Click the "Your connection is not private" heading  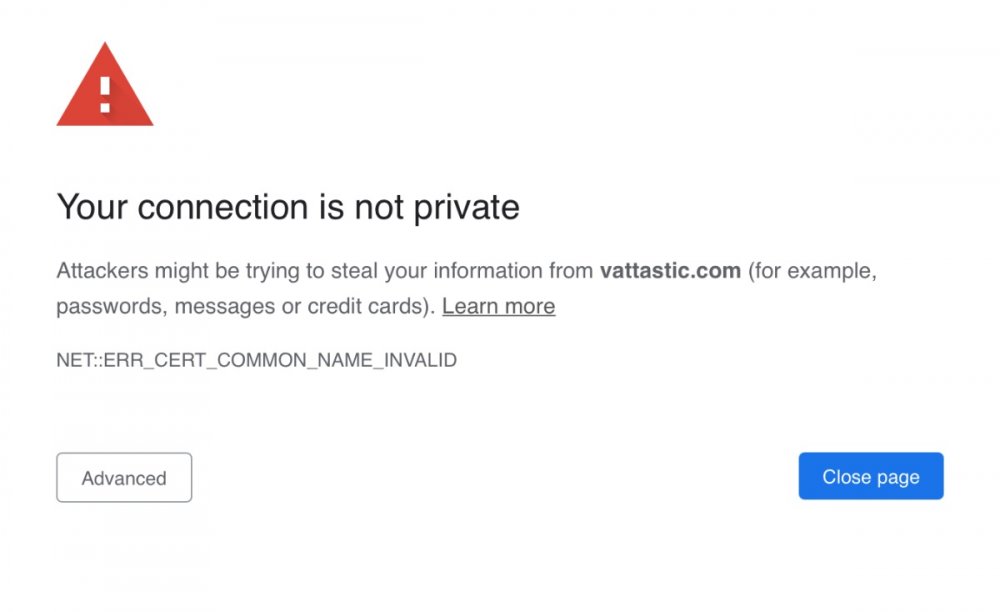pos(288,207)
